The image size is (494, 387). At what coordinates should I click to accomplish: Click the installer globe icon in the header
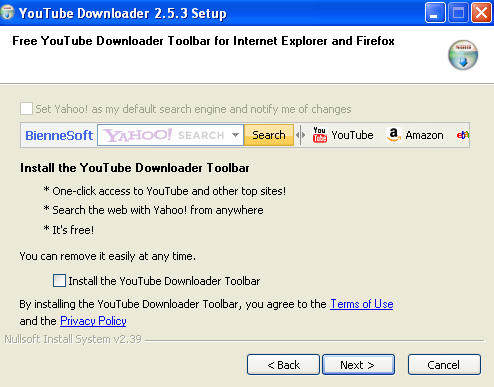(463, 55)
